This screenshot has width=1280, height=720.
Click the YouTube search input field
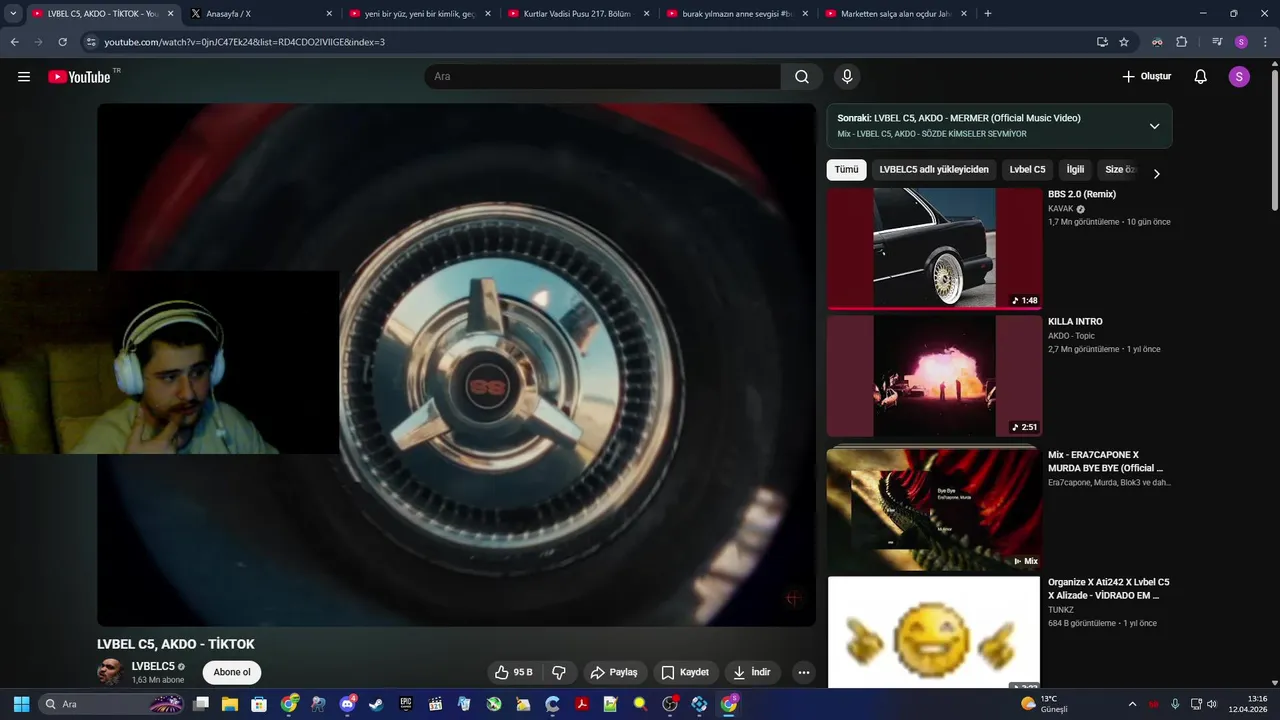602,77
